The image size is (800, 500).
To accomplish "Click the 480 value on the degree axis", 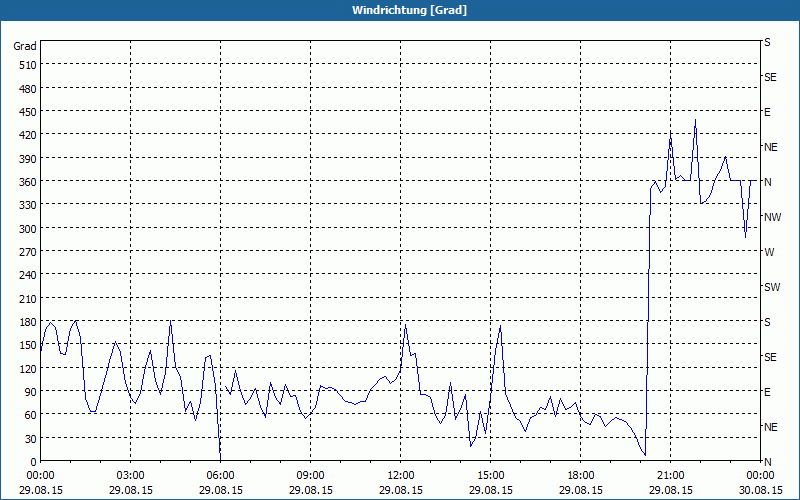I will pos(28,89).
